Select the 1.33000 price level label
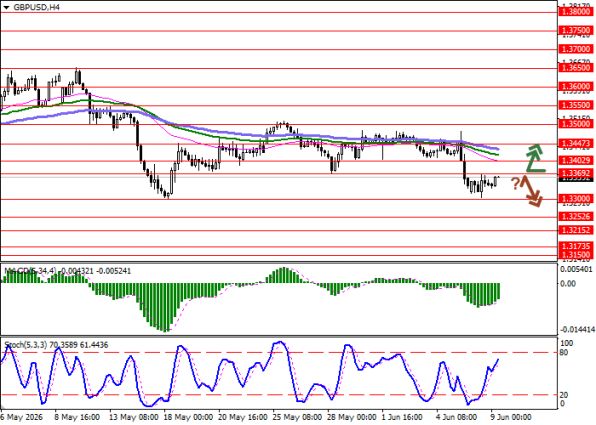Screen dimensions: 596x425 point(576,199)
